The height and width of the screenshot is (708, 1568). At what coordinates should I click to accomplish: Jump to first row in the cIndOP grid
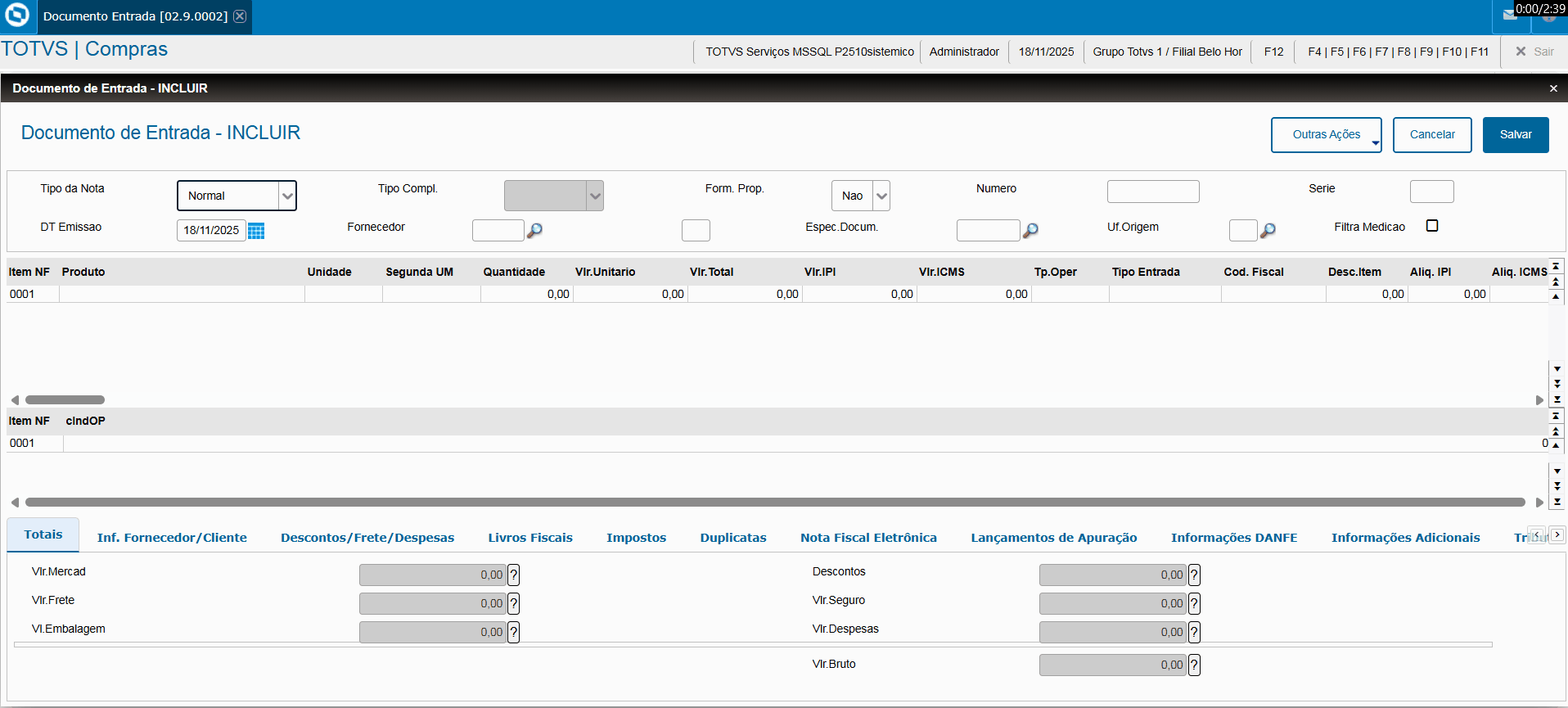click(x=1556, y=416)
